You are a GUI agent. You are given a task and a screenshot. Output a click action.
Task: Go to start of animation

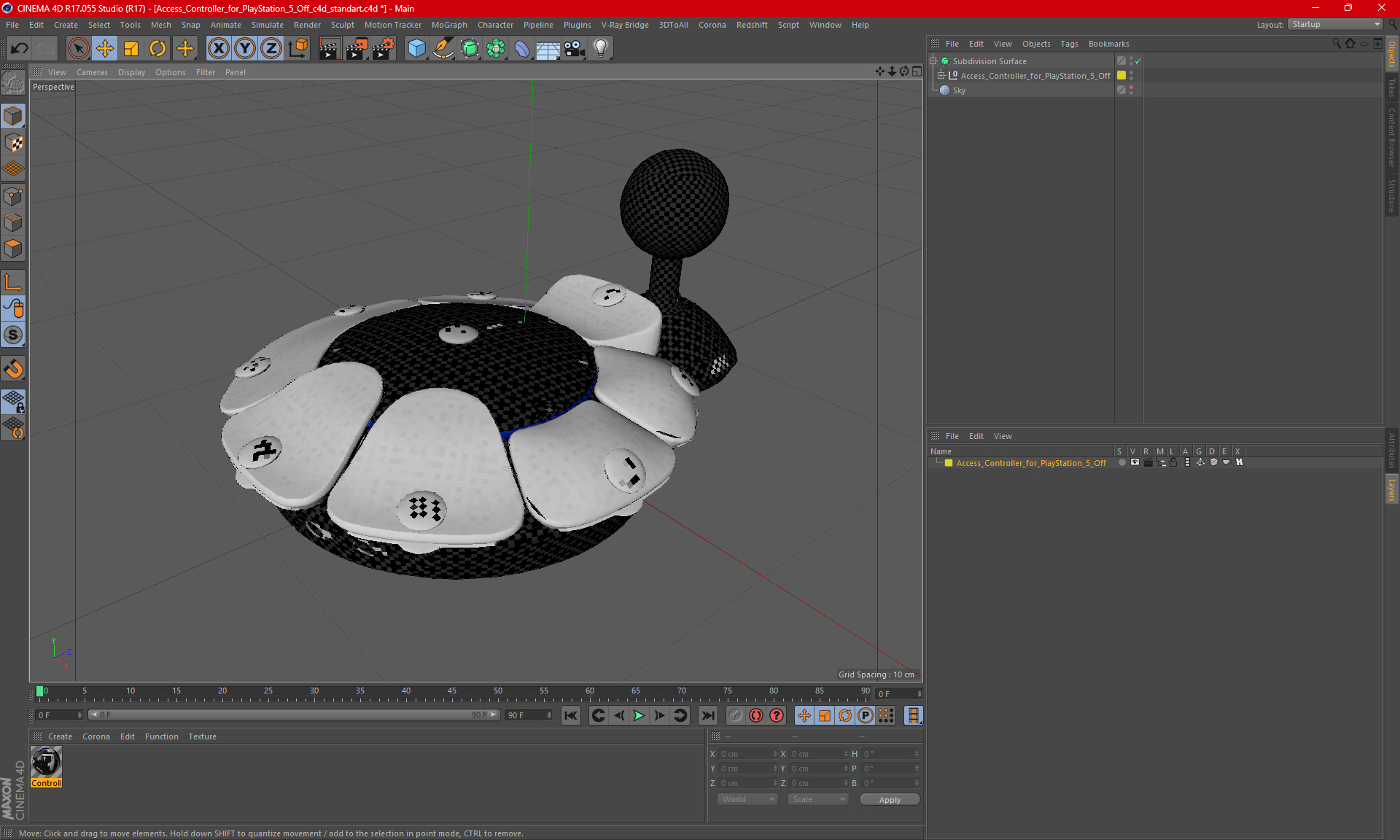pos(571,715)
